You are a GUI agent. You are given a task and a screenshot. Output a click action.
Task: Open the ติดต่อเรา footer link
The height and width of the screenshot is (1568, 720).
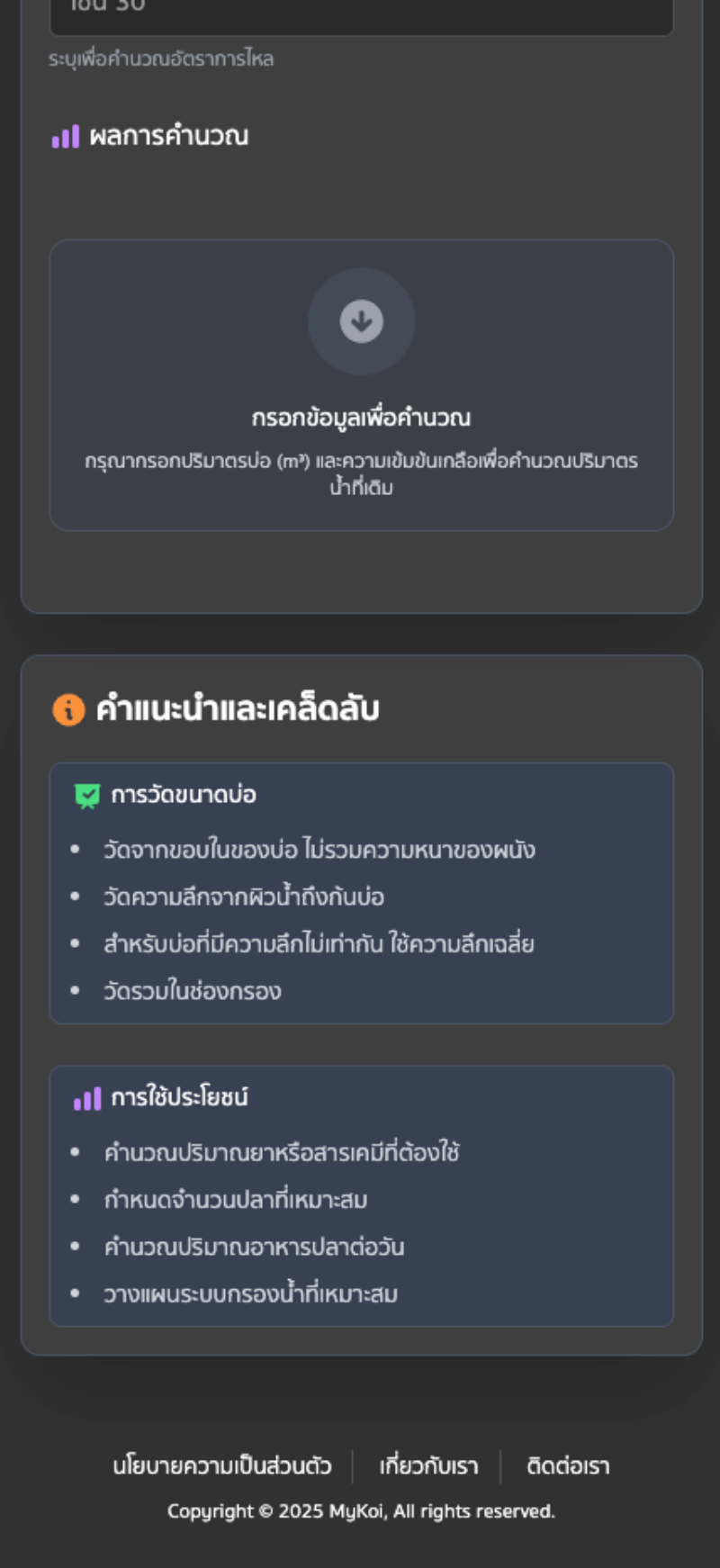click(568, 1466)
